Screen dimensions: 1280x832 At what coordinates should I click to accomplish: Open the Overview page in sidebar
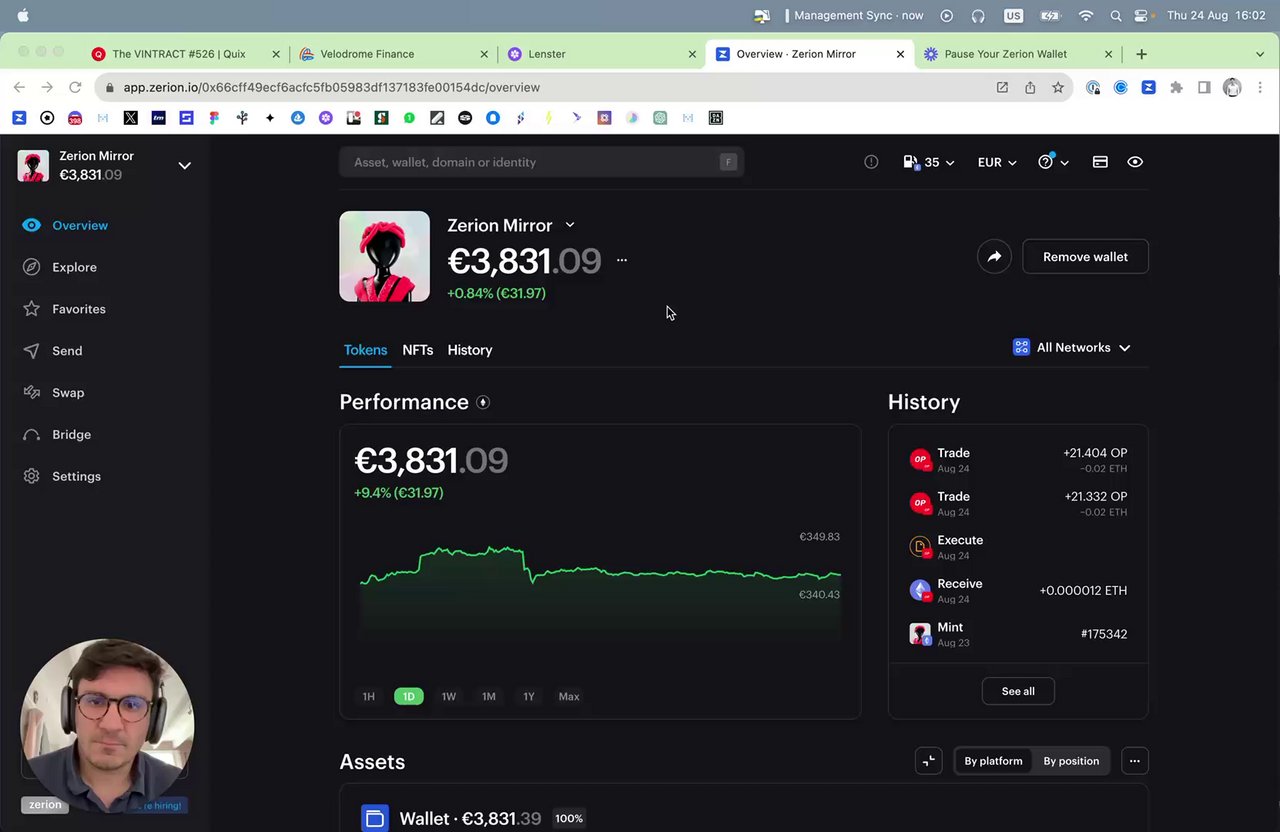click(x=66, y=225)
